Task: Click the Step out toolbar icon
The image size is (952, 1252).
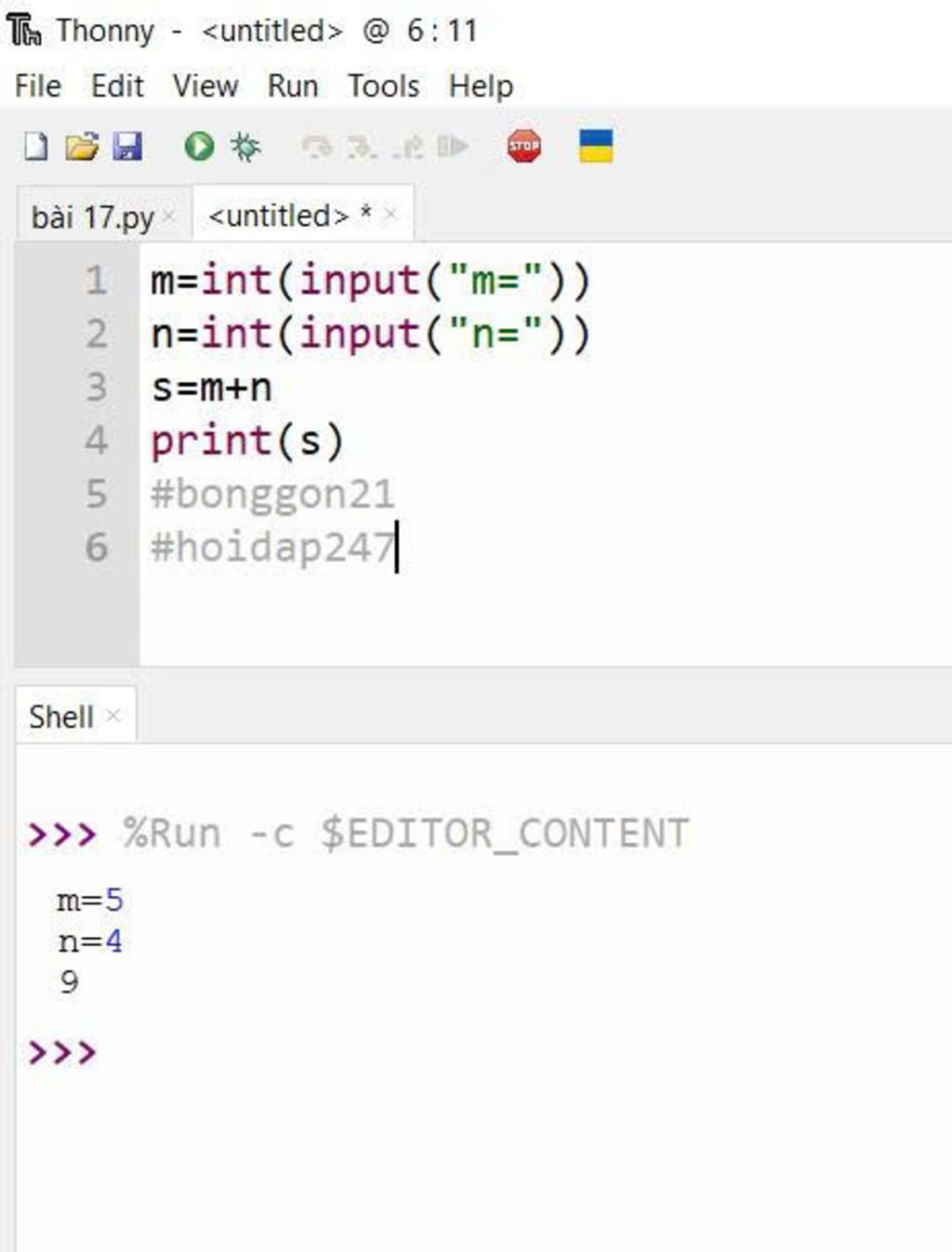Action: [x=408, y=147]
